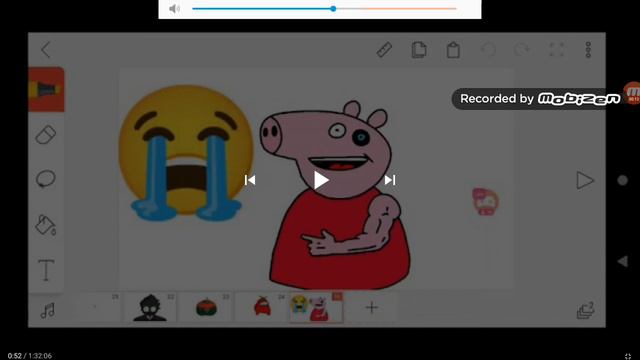Image resolution: width=640 pixels, height=360 pixels.
Task: Click the pink sticker on canvas
Action: (x=485, y=201)
